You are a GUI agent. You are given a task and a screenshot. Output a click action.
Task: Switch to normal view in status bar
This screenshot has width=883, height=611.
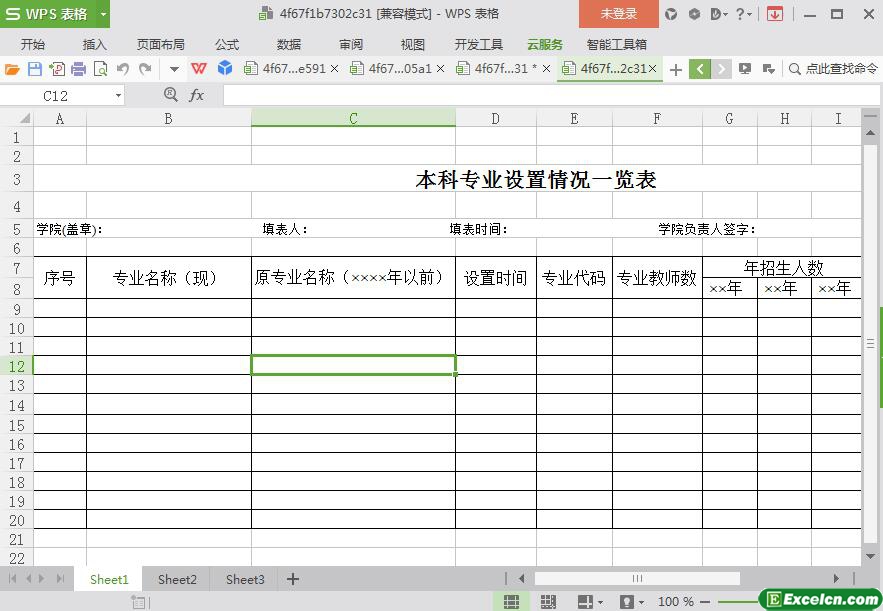(x=511, y=601)
